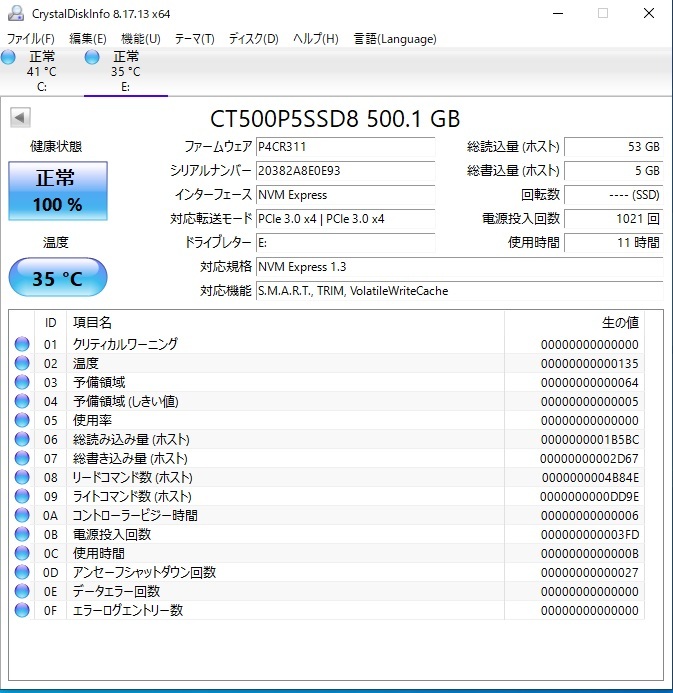This screenshot has width=673, height=693.
Task: Click the rotation rate value ---- (SSD)
Action: click(614, 195)
